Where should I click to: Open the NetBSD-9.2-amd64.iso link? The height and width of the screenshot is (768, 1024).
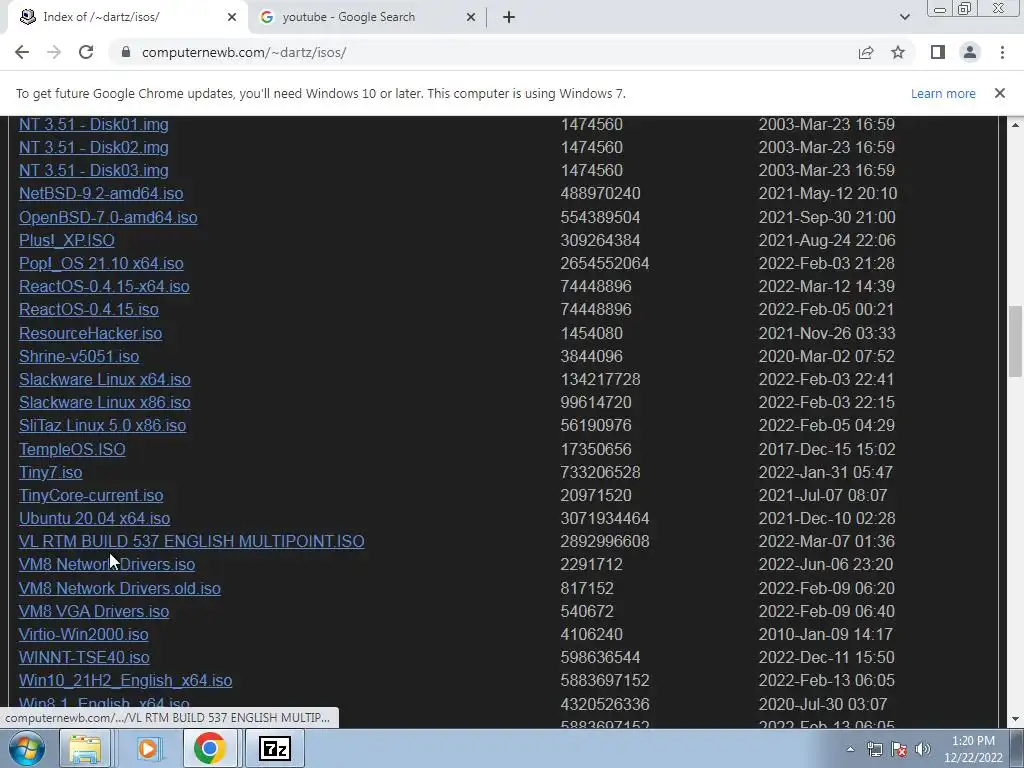coord(101,193)
